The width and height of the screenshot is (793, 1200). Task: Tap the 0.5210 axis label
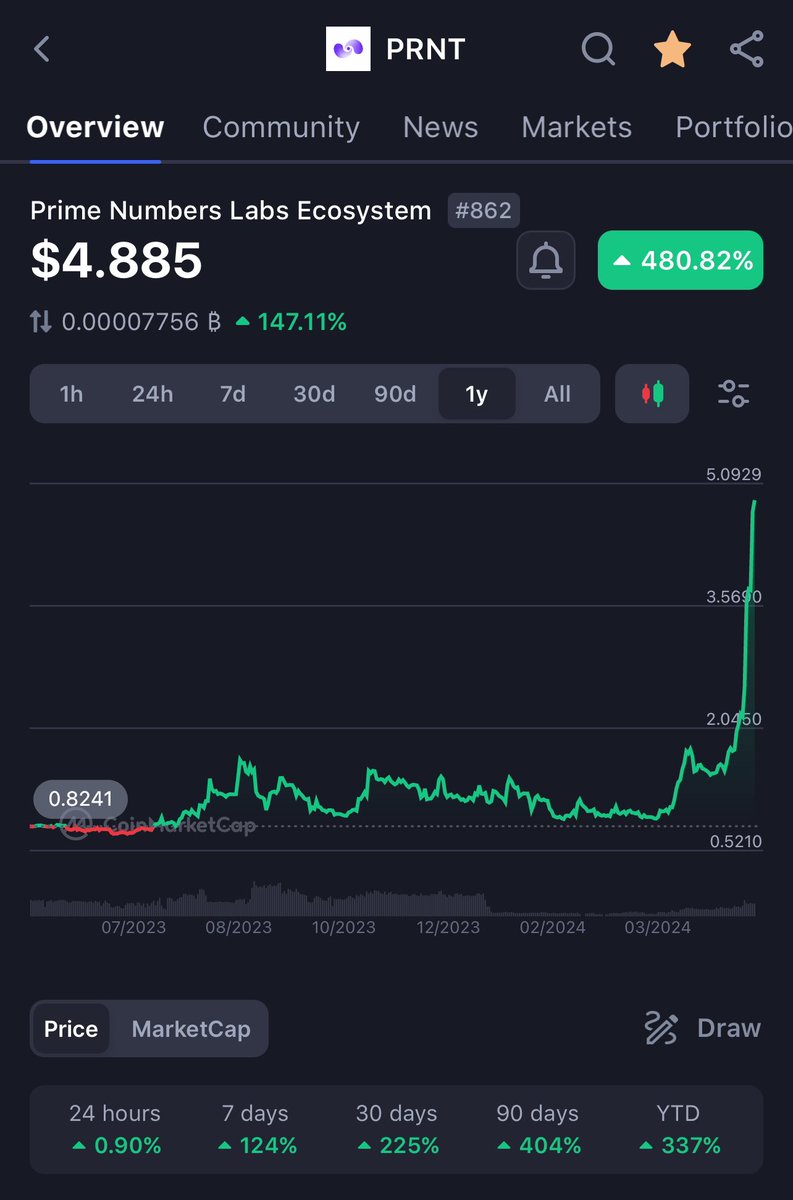[x=736, y=842]
